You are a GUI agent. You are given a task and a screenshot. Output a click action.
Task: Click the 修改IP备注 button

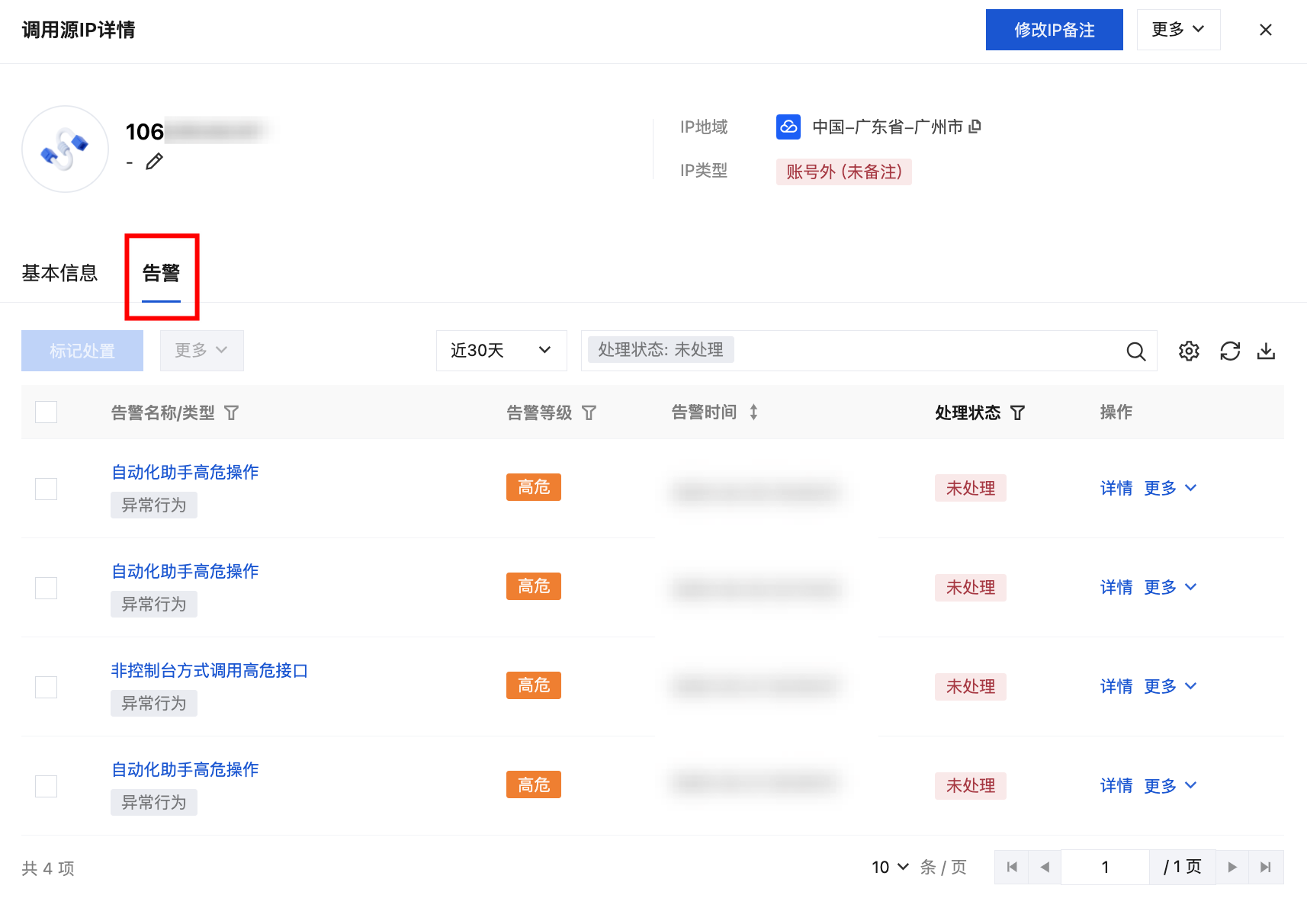[x=1054, y=30]
